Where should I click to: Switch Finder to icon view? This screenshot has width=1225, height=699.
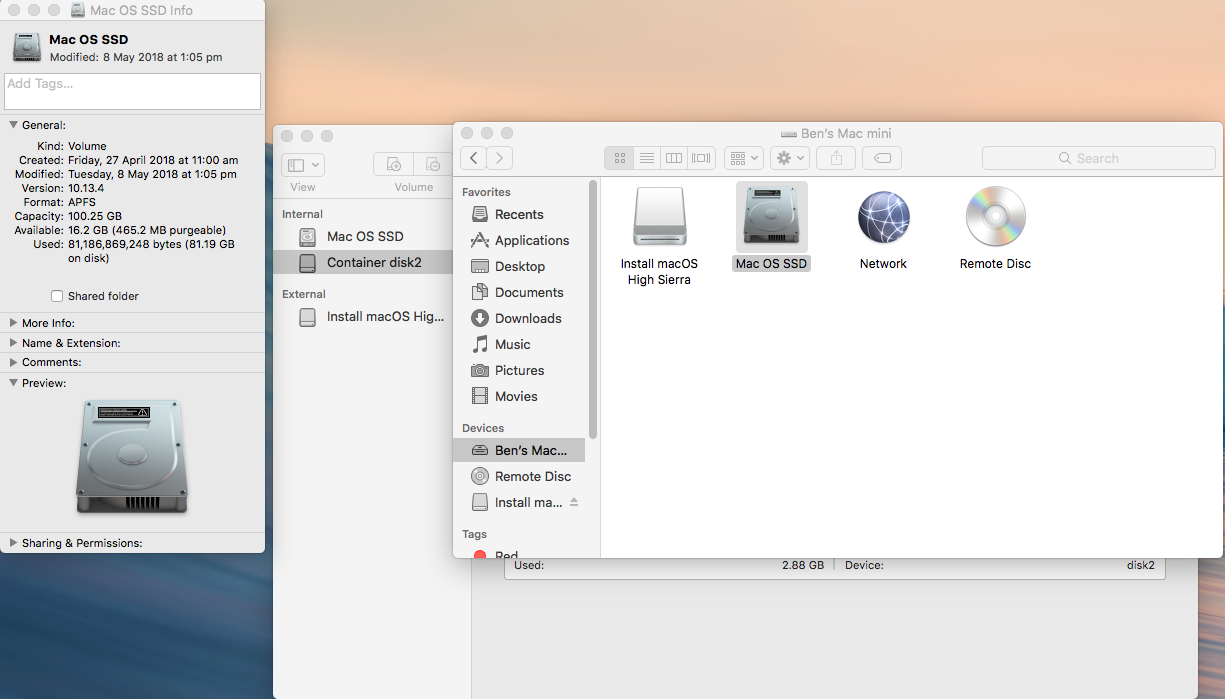coord(619,158)
